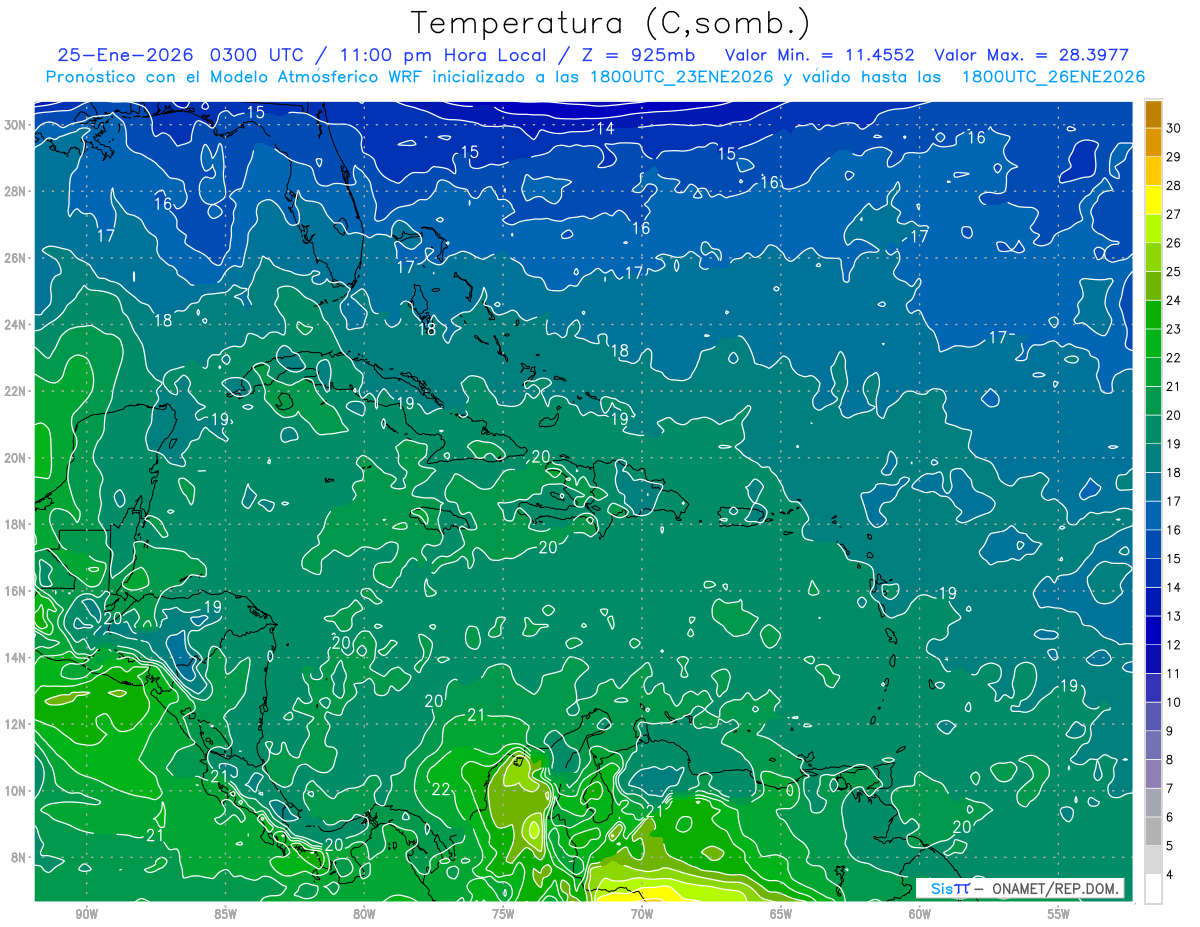Click the colorbar label "10"
This screenshot has height=927, width=1200.
coord(1174,703)
